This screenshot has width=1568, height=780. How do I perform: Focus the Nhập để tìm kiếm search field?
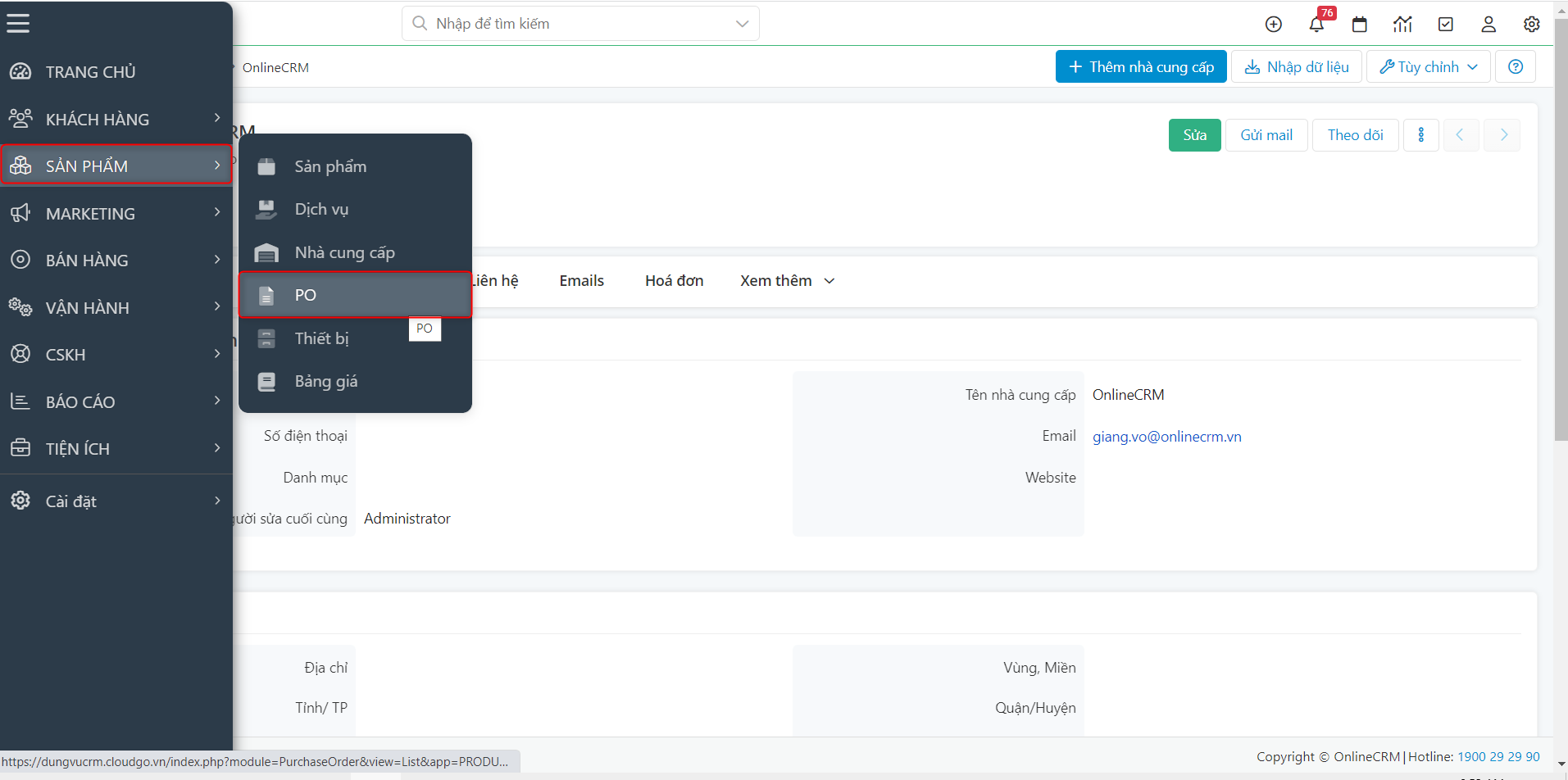[x=574, y=24]
